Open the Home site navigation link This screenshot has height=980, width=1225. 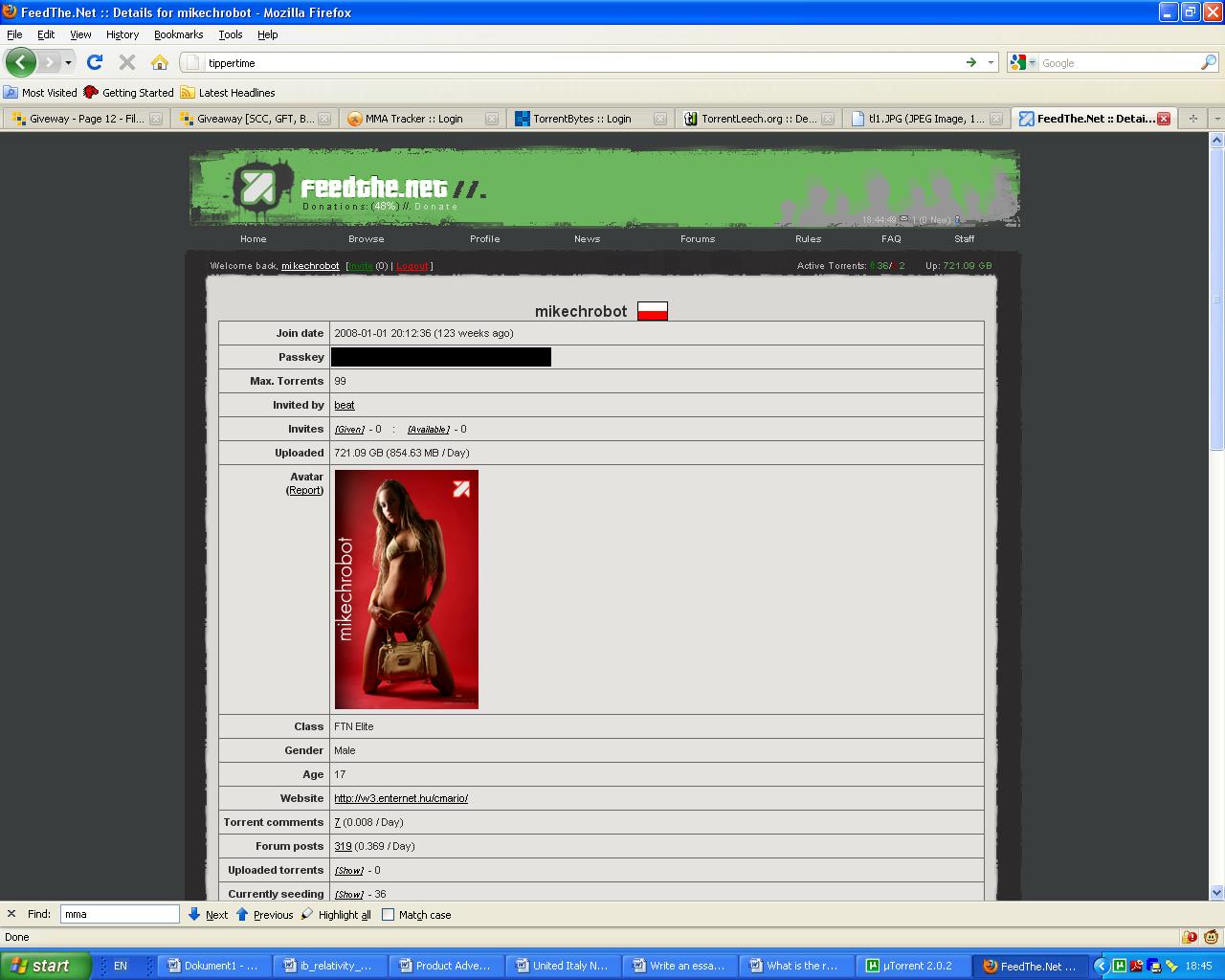click(x=253, y=238)
